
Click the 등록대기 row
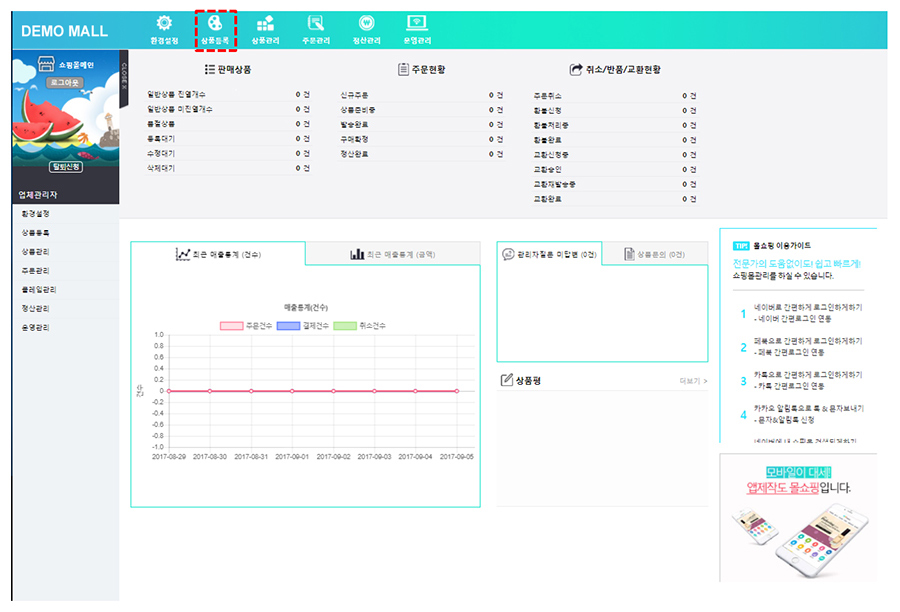228,139
